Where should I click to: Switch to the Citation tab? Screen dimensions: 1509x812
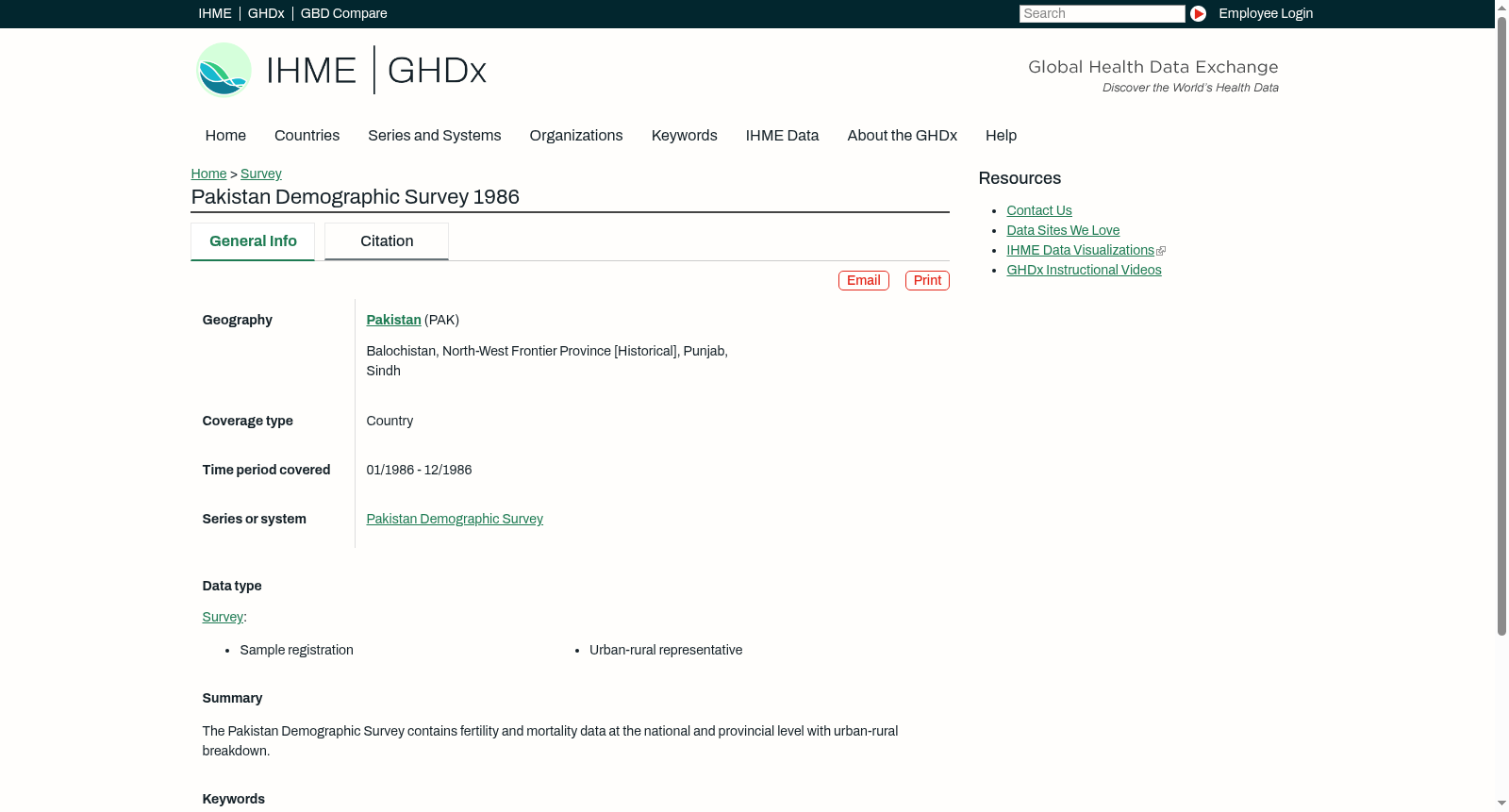click(x=387, y=241)
